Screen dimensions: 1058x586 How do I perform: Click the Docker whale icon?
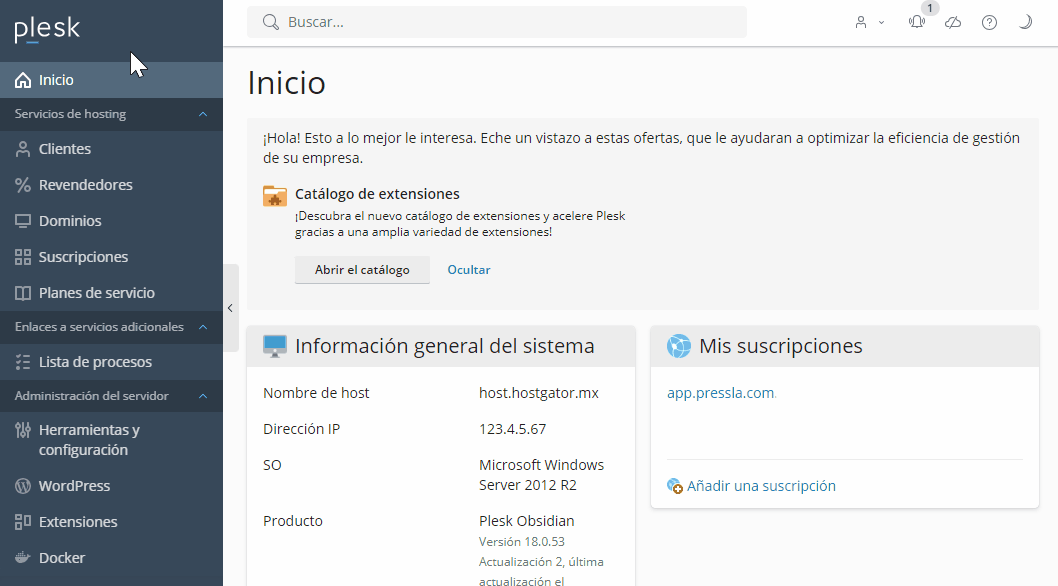[x=23, y=558]
